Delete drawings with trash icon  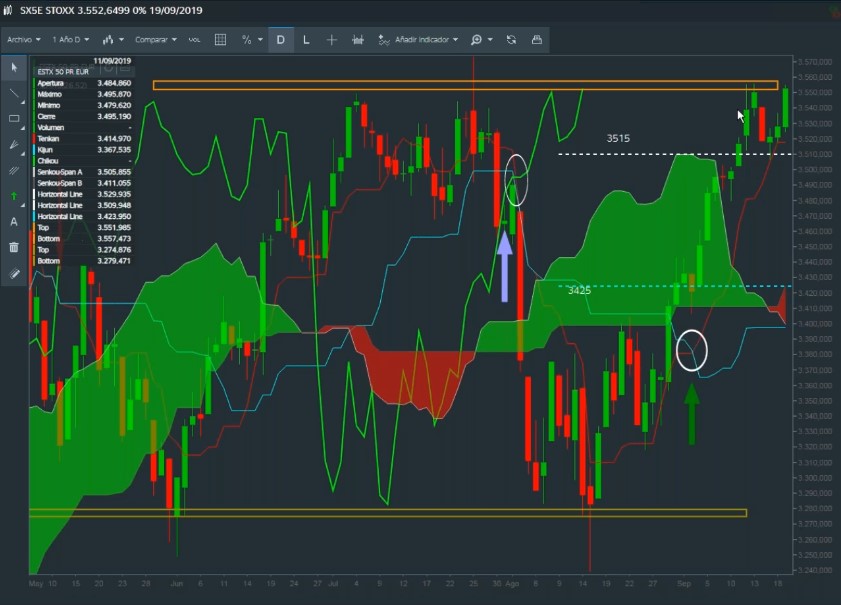tap(14, 247)
